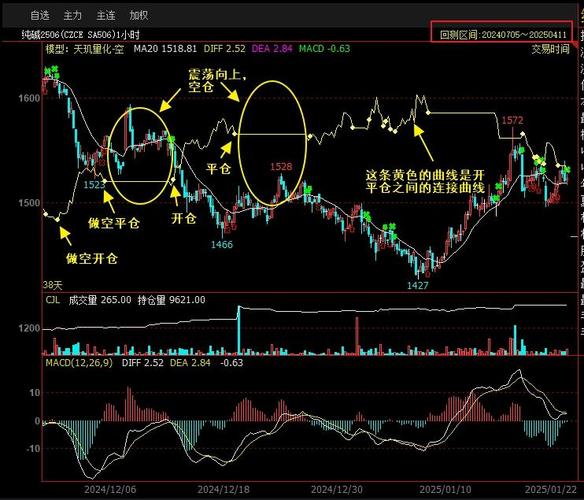Click the 2024/12/30 date on time axis
The width and height of the screenshot is (584, 500).
337,489
